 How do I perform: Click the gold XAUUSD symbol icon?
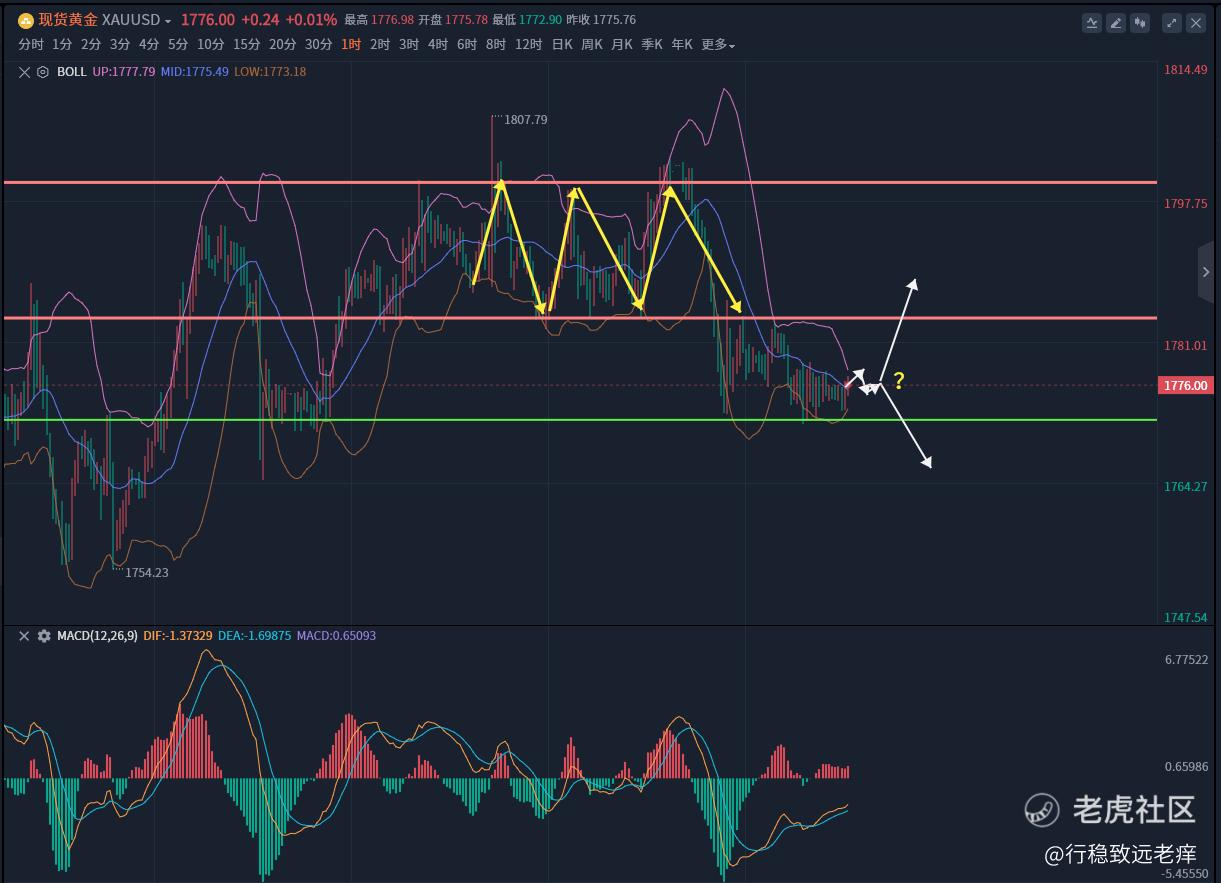pos(26,20)
